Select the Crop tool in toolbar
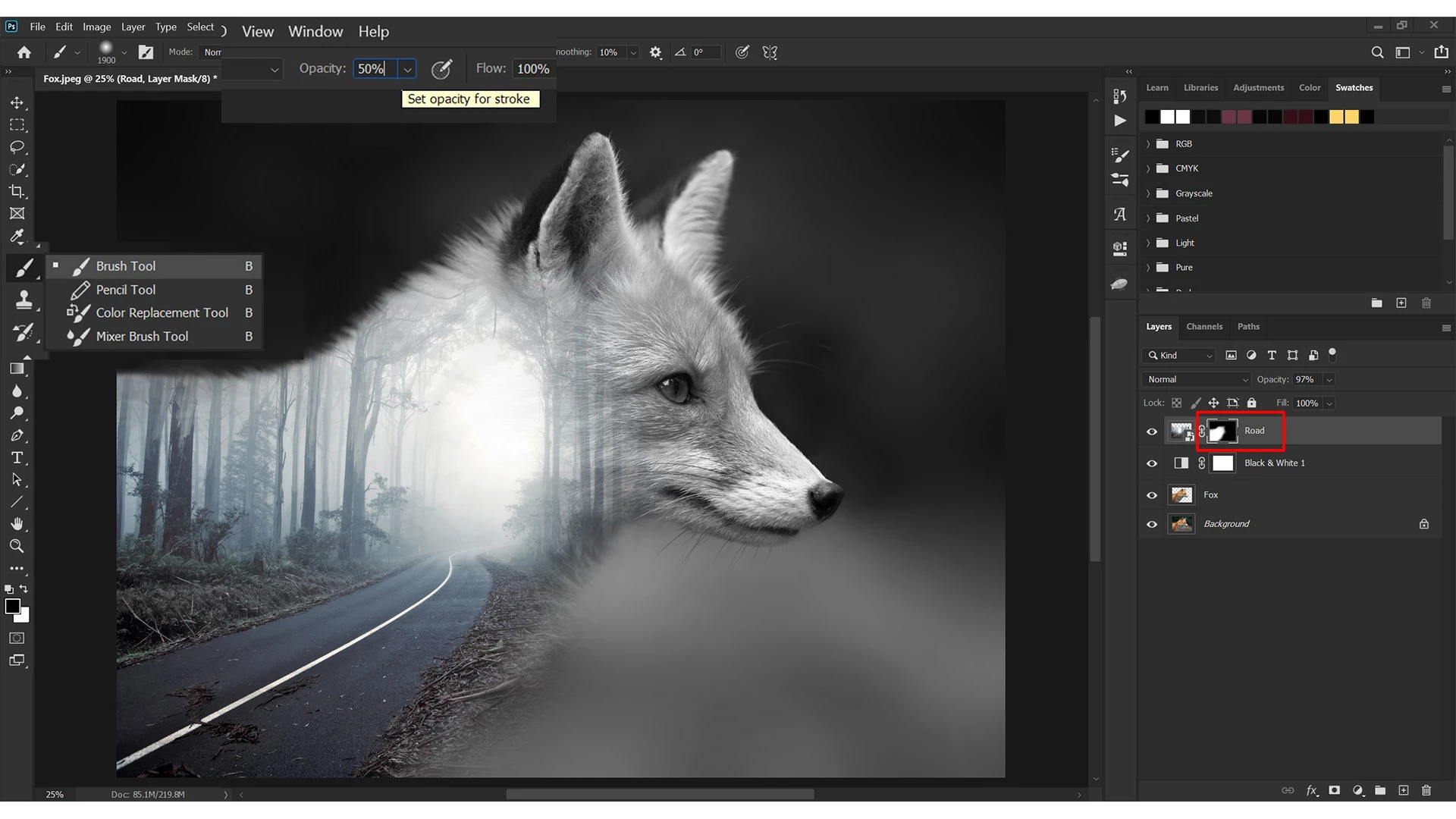This screenshot has width=1456, height=819. coord(17,191)
